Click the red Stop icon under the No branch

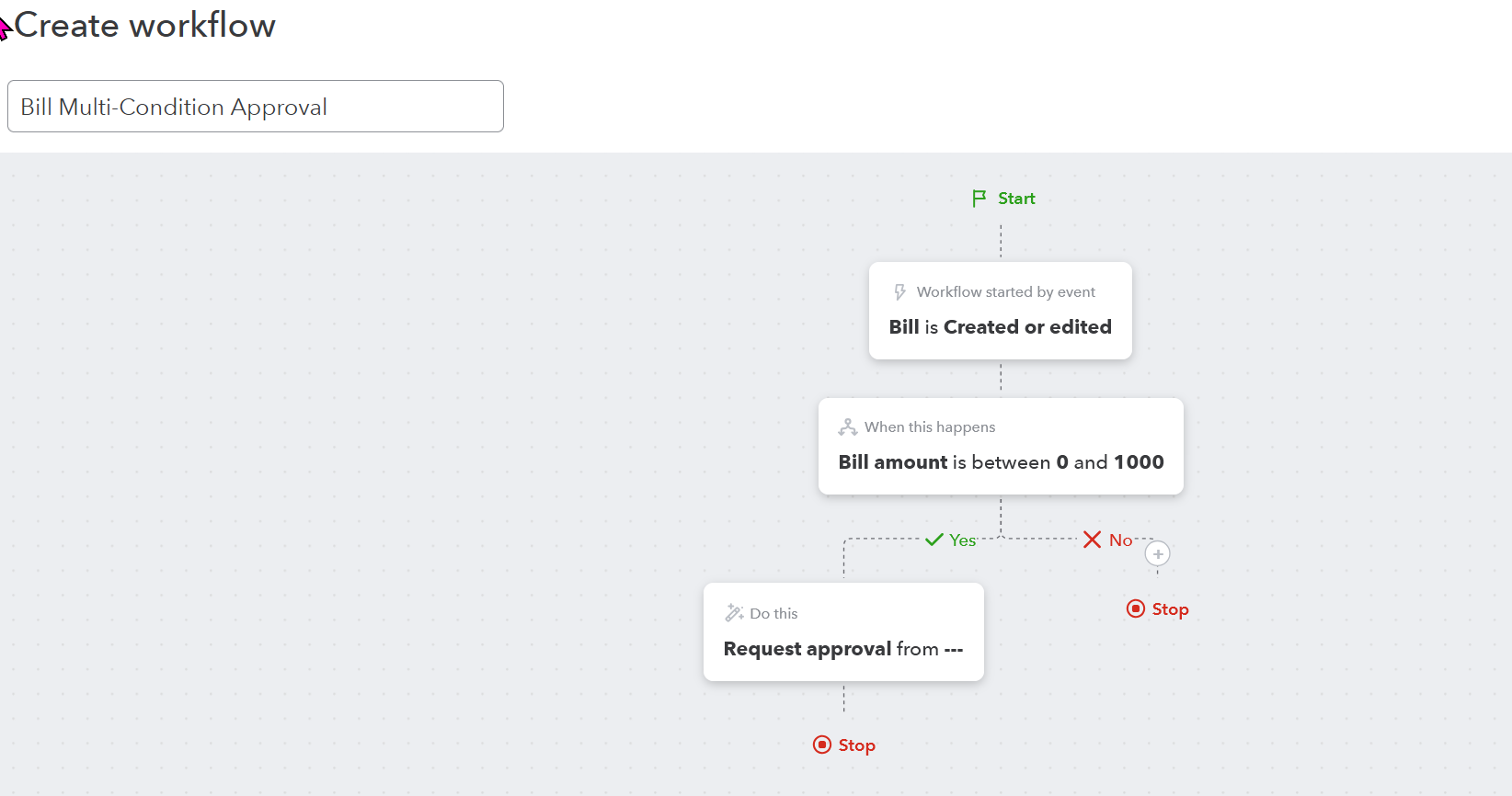click(1136, 608)
